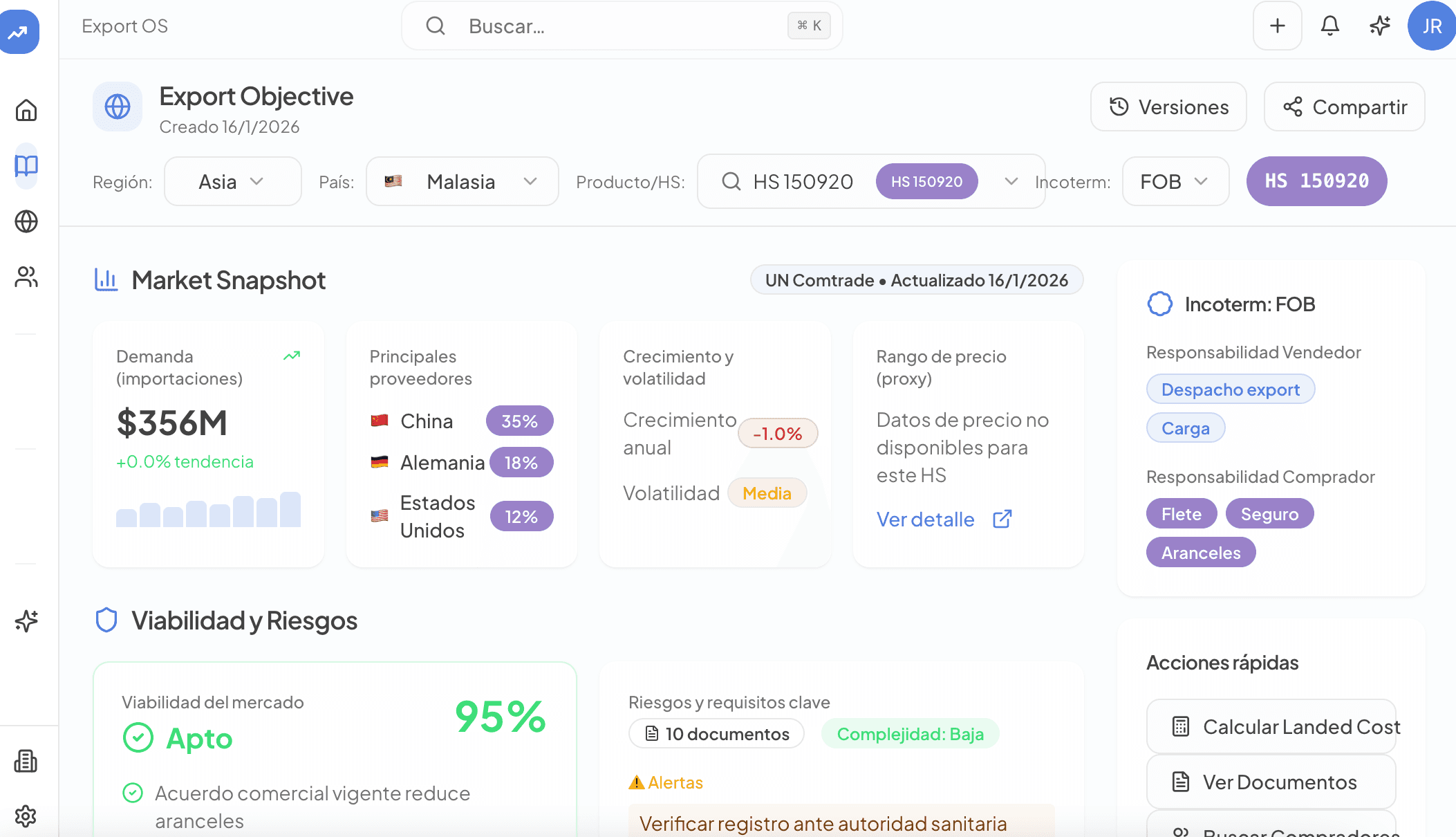Viewport: 1456px width, 837px height.
Task: Click the top bar sparkle icon
Action: tap(1380, 26)
